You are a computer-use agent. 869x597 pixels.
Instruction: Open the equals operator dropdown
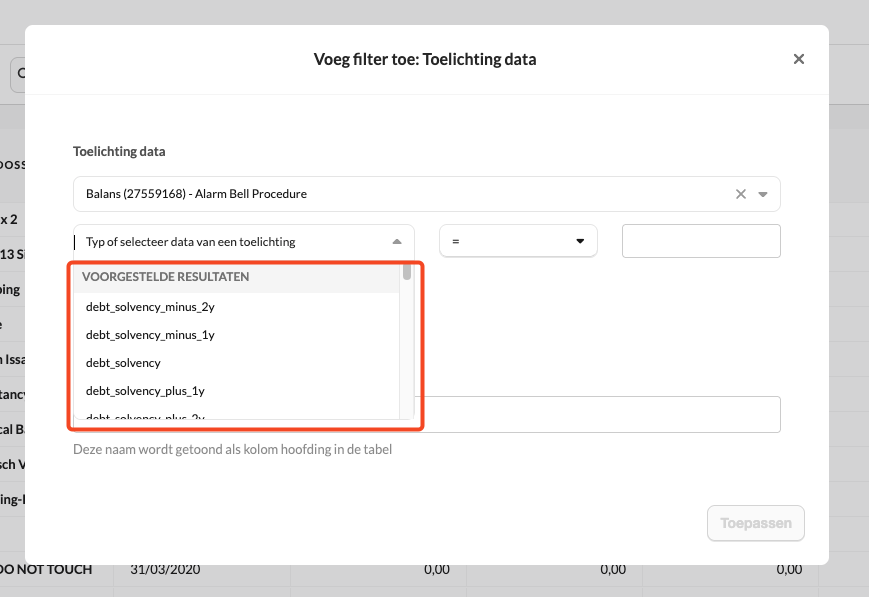[x=518, y=241]
